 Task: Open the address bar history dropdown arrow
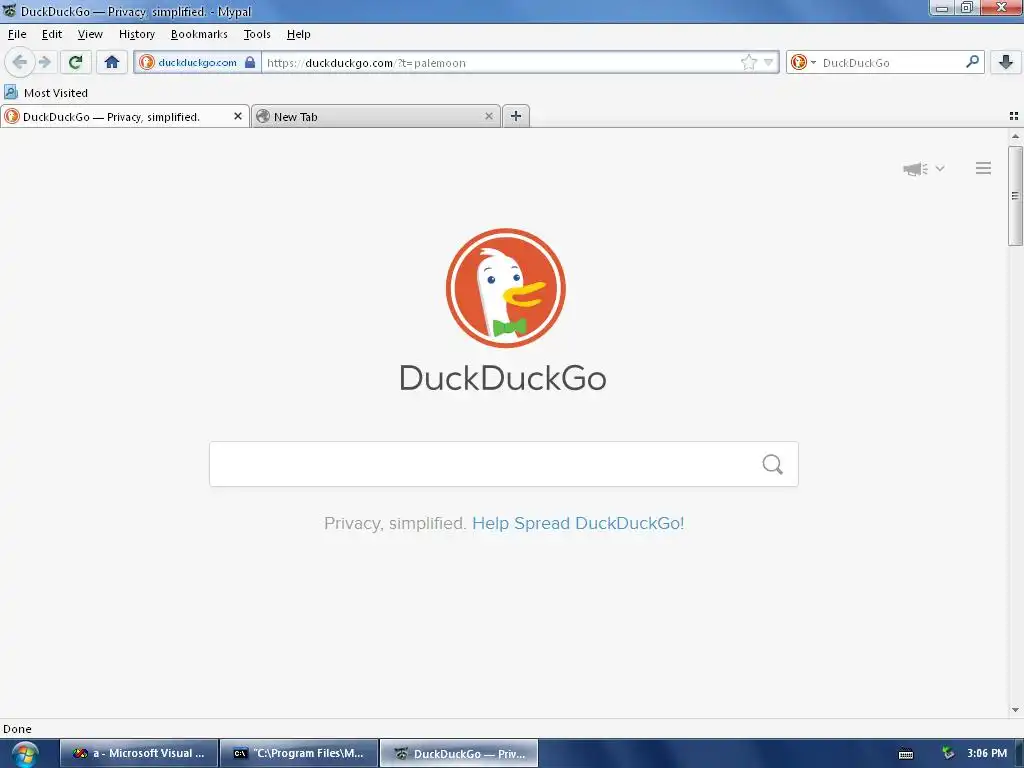click(x=769, y=62)
